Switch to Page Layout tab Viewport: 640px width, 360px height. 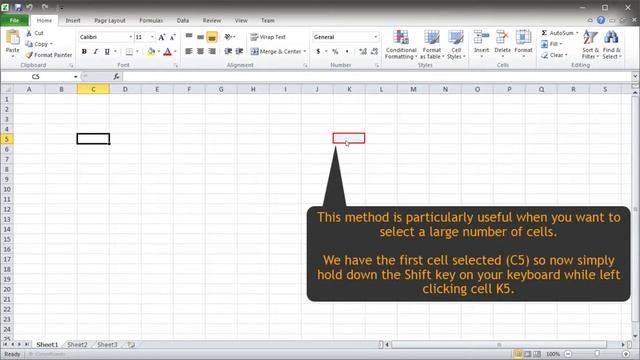click(110, 20)
